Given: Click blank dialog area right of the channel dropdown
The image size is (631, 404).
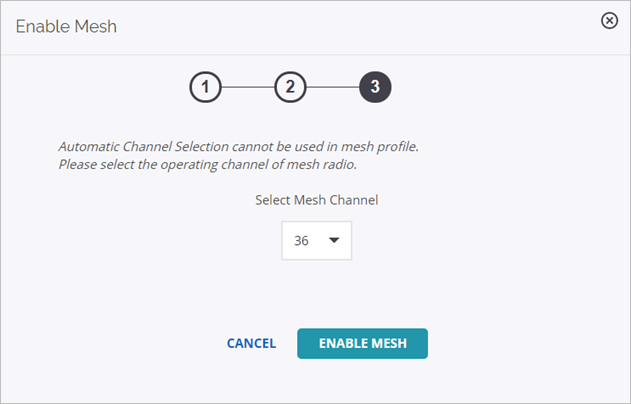Looking at the screenshot, I should click(480, 240).
